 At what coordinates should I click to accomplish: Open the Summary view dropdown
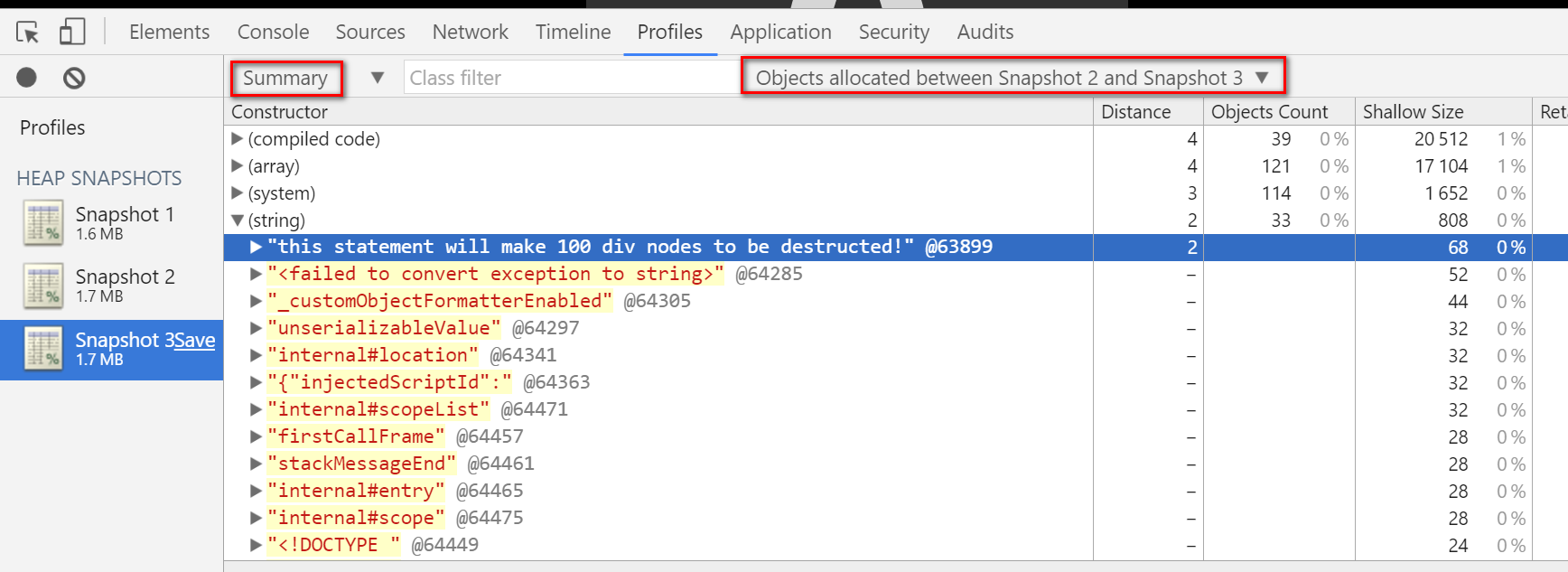click(285, 78)
